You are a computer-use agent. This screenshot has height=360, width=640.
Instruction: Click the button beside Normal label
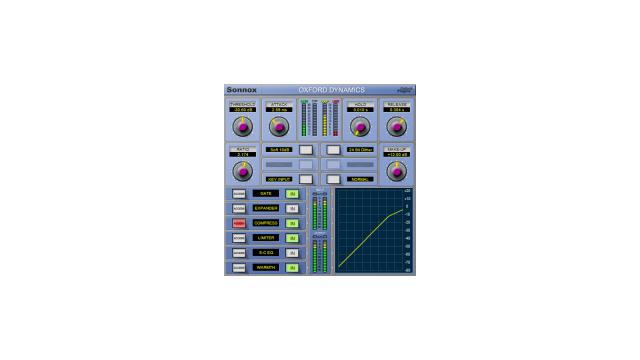[333, 179]
